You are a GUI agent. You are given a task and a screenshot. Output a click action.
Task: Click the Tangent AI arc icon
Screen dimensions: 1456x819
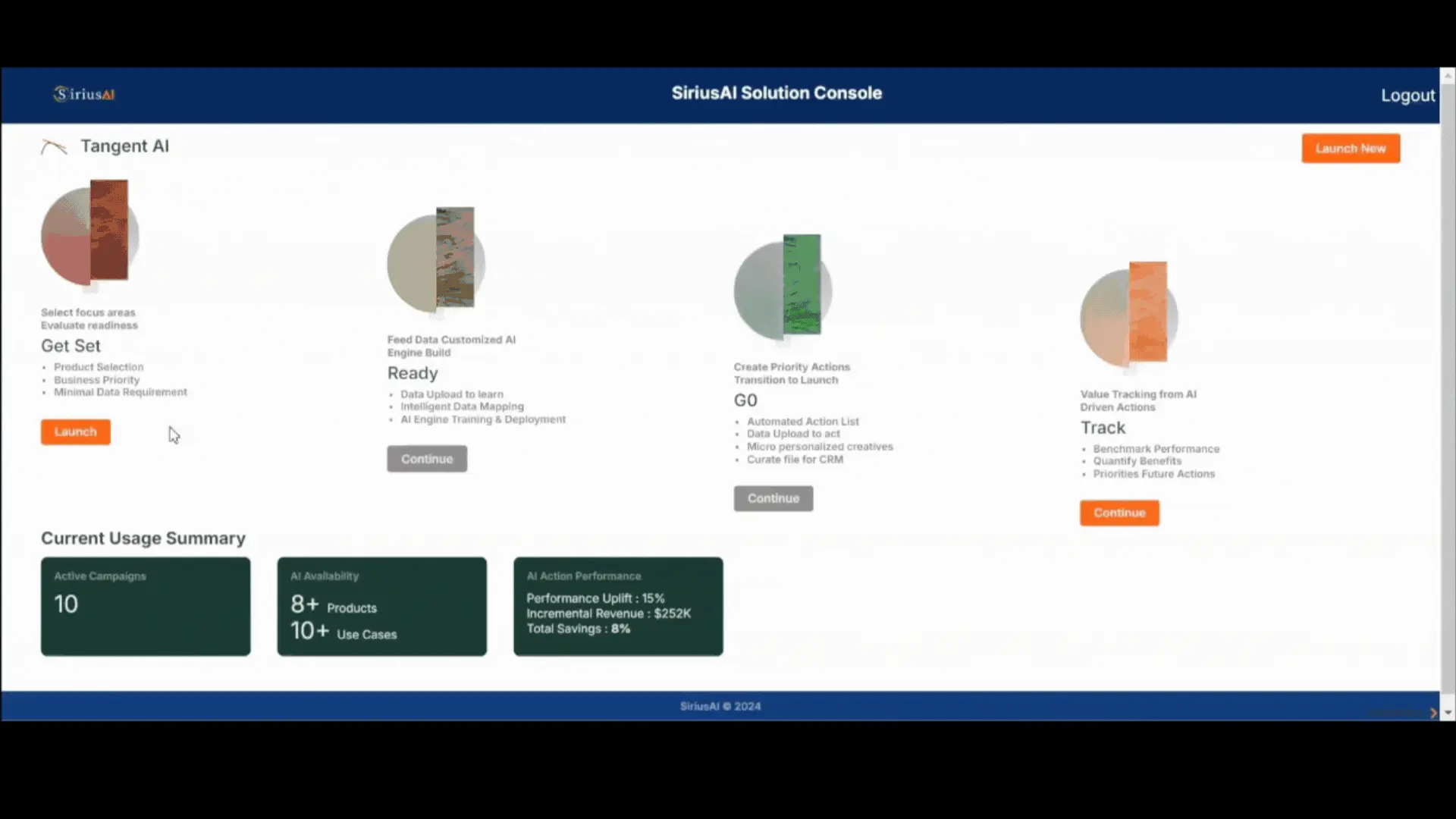tap(54, 146)
